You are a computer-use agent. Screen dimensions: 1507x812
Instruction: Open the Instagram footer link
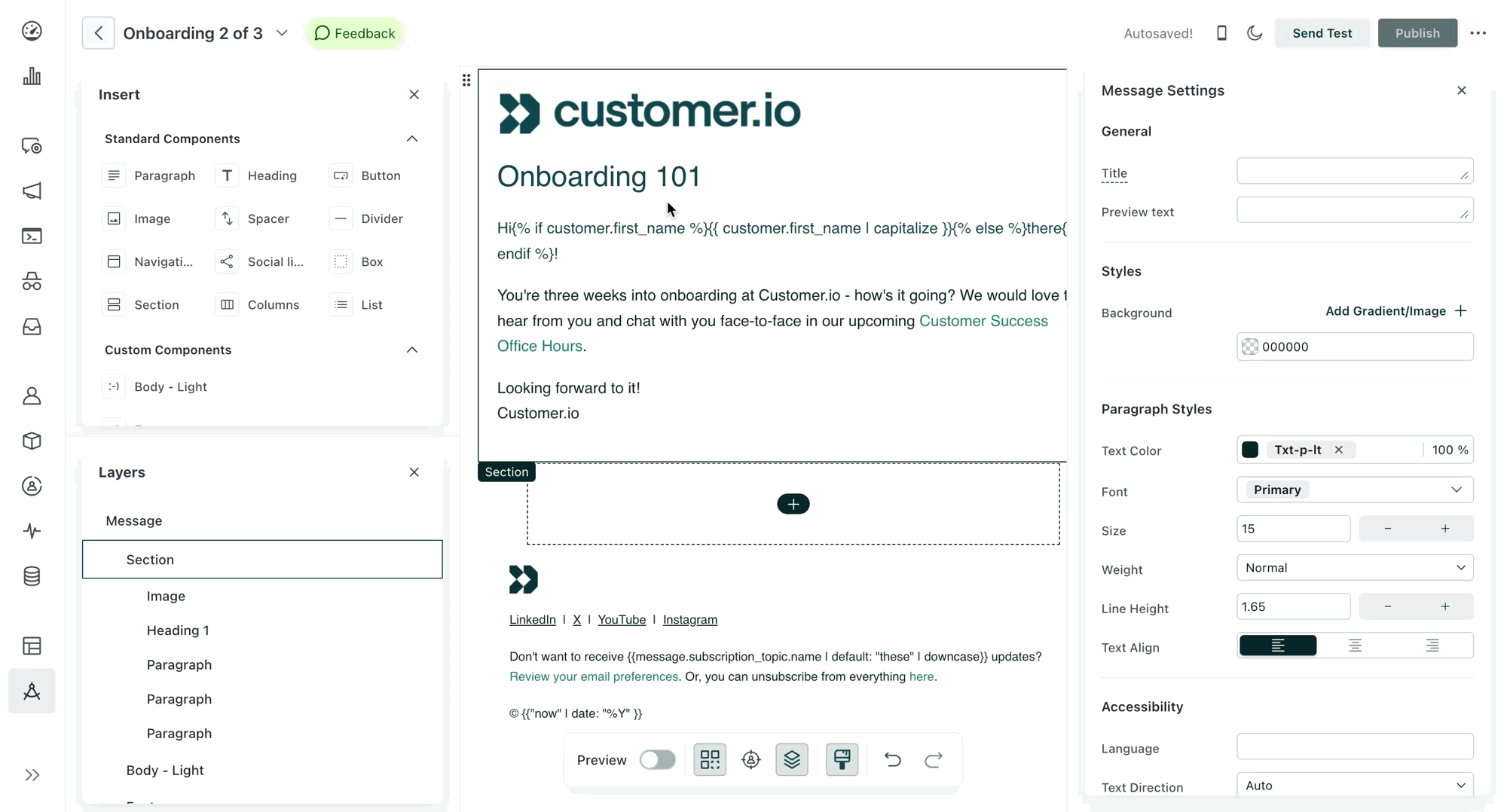(689, 619)
